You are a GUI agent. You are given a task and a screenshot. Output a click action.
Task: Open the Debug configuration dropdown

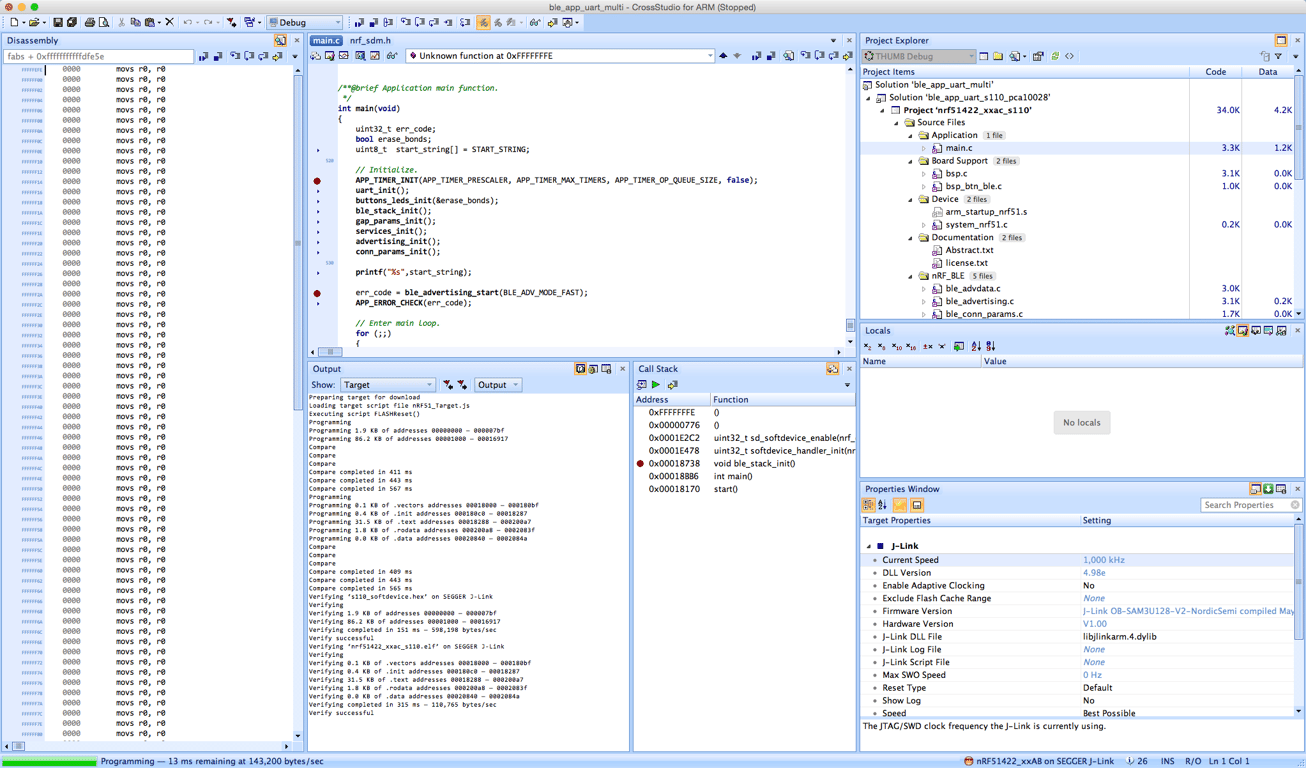[305, 22]
